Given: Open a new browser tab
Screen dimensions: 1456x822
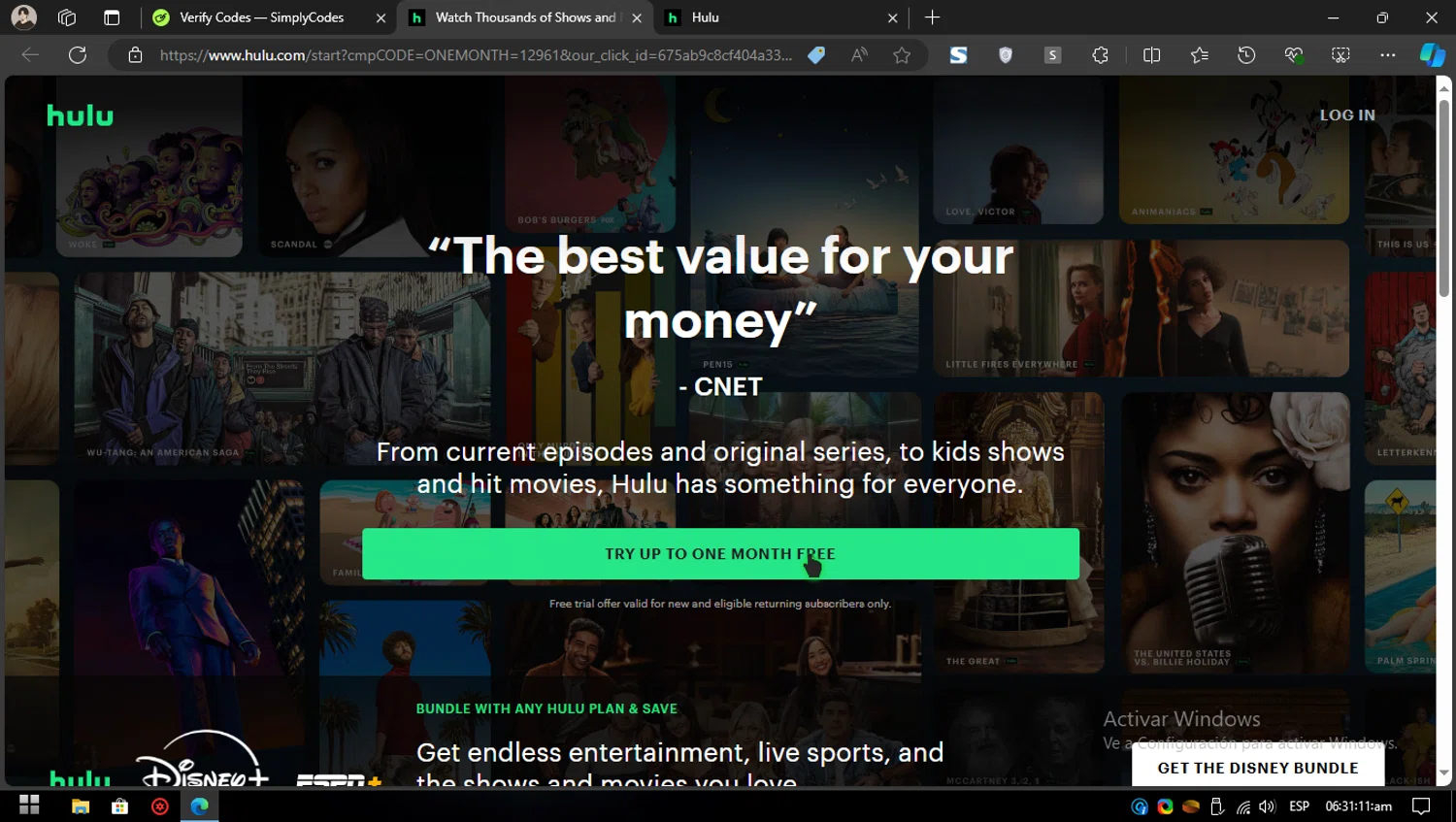Looking at the screenshot, I should (x=932, y=17).
